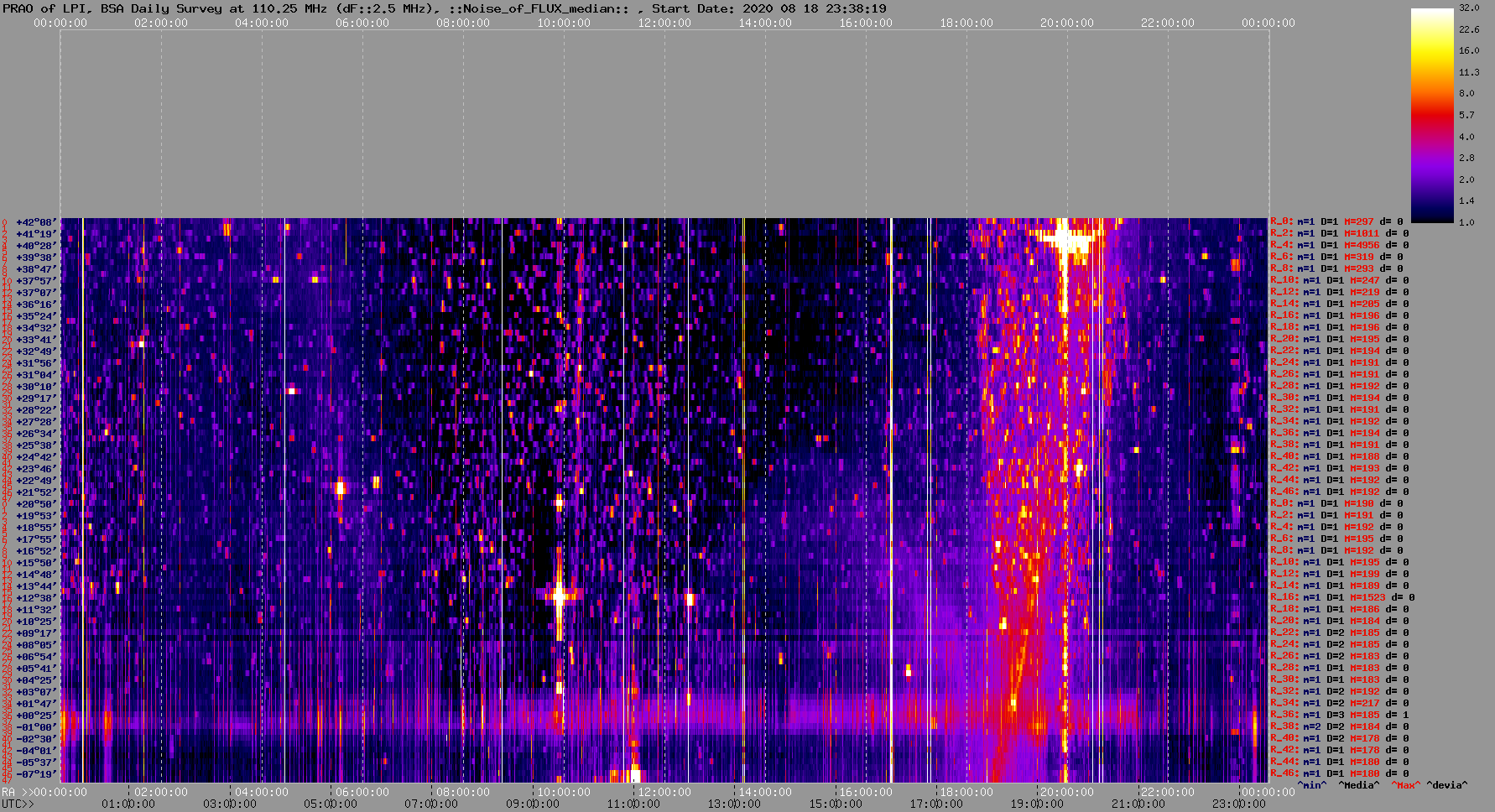The width and height of the screenshot is (1495, 812).
Task: Click the row stats line with M=297
Action: pos(1336,222)
